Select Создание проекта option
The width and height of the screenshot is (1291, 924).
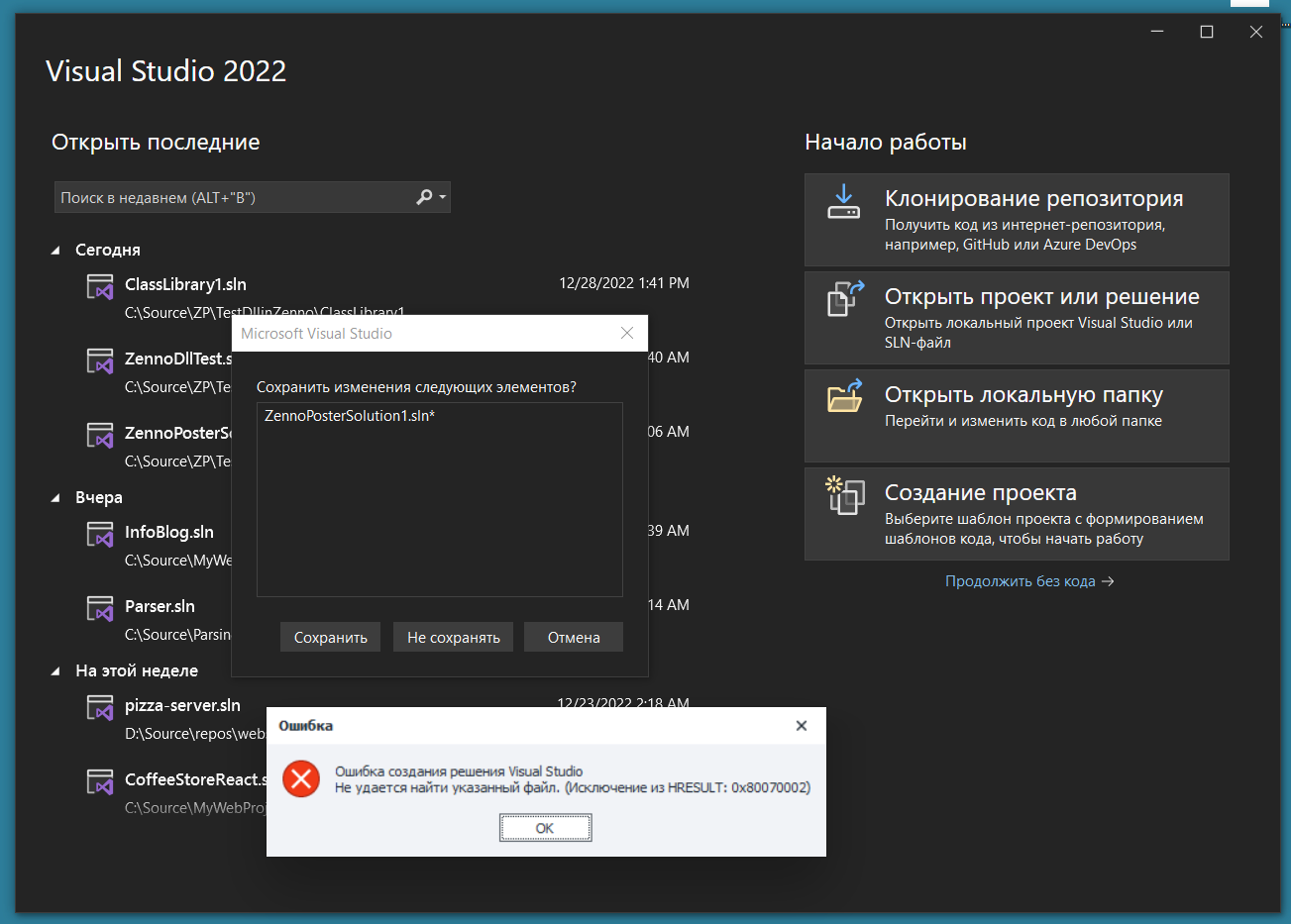[1017, 514]
